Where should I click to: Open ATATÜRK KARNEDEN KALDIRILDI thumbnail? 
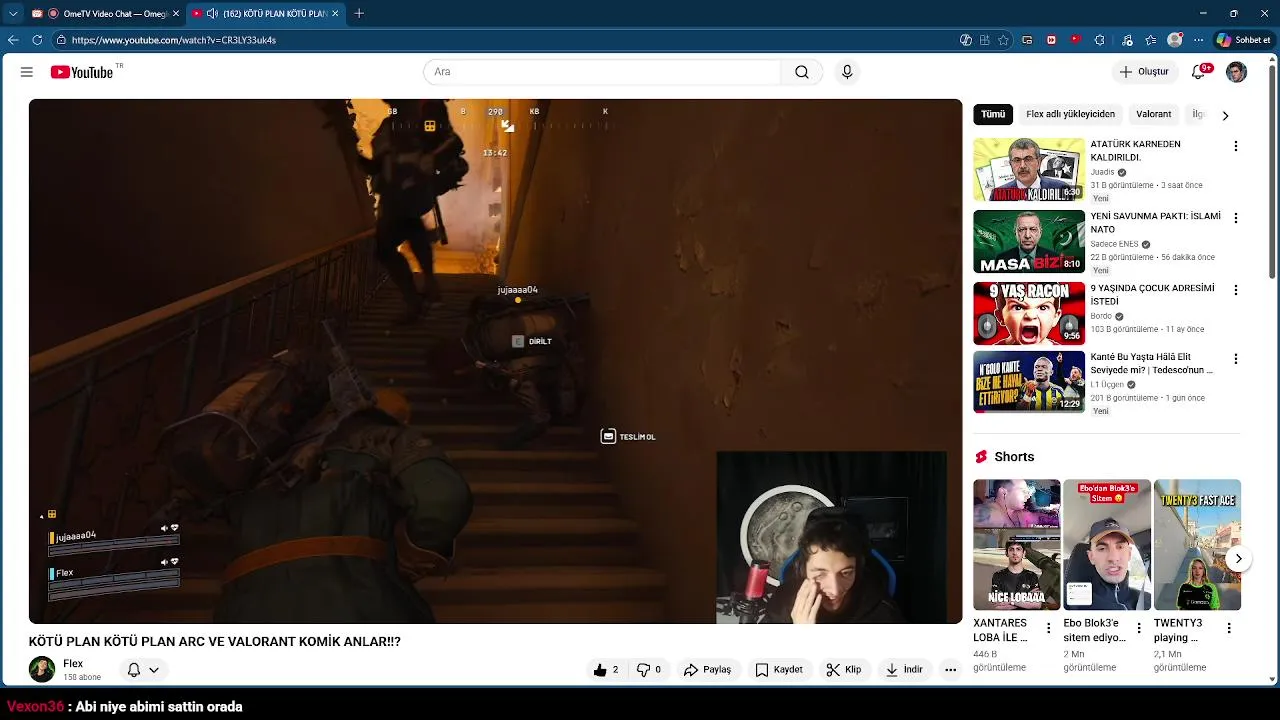[x=1029, y=170]
